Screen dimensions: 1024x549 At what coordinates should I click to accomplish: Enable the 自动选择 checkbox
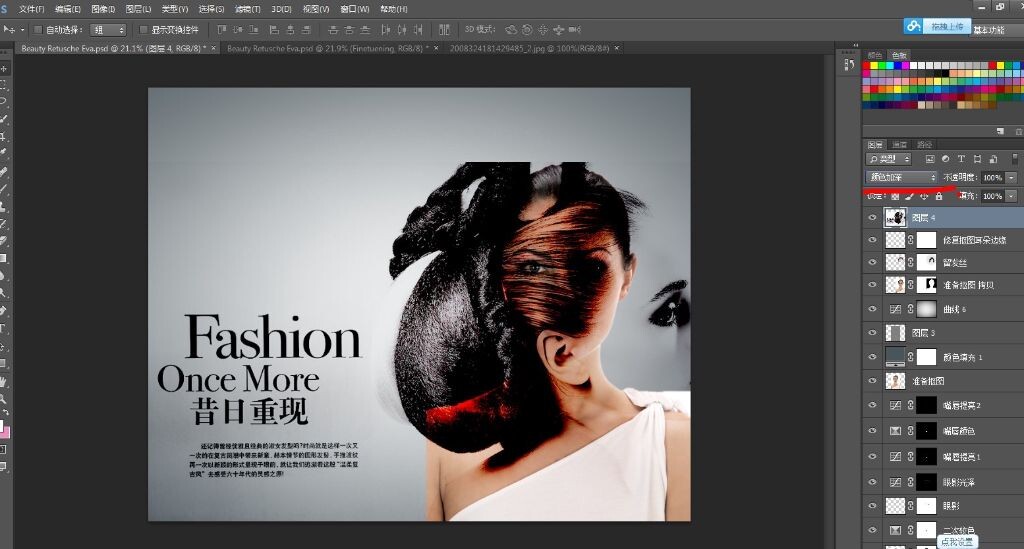pos(37,29)
